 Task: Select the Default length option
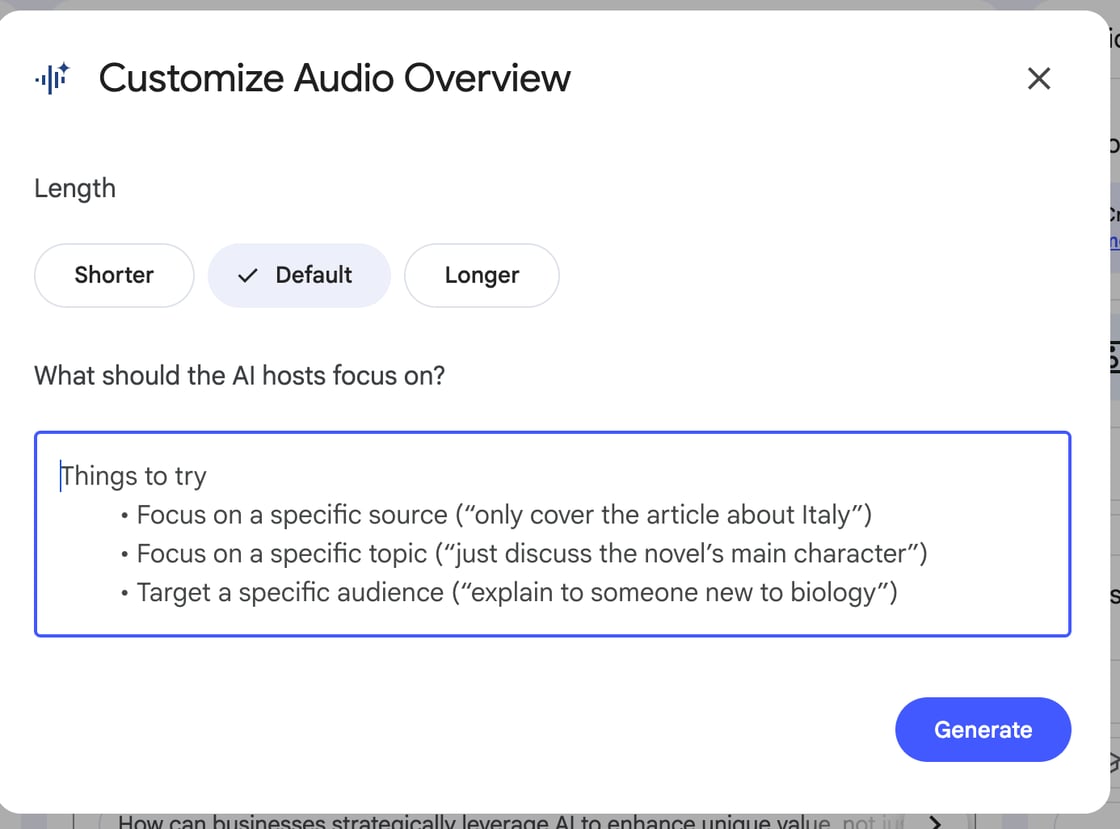pos(300,274)
